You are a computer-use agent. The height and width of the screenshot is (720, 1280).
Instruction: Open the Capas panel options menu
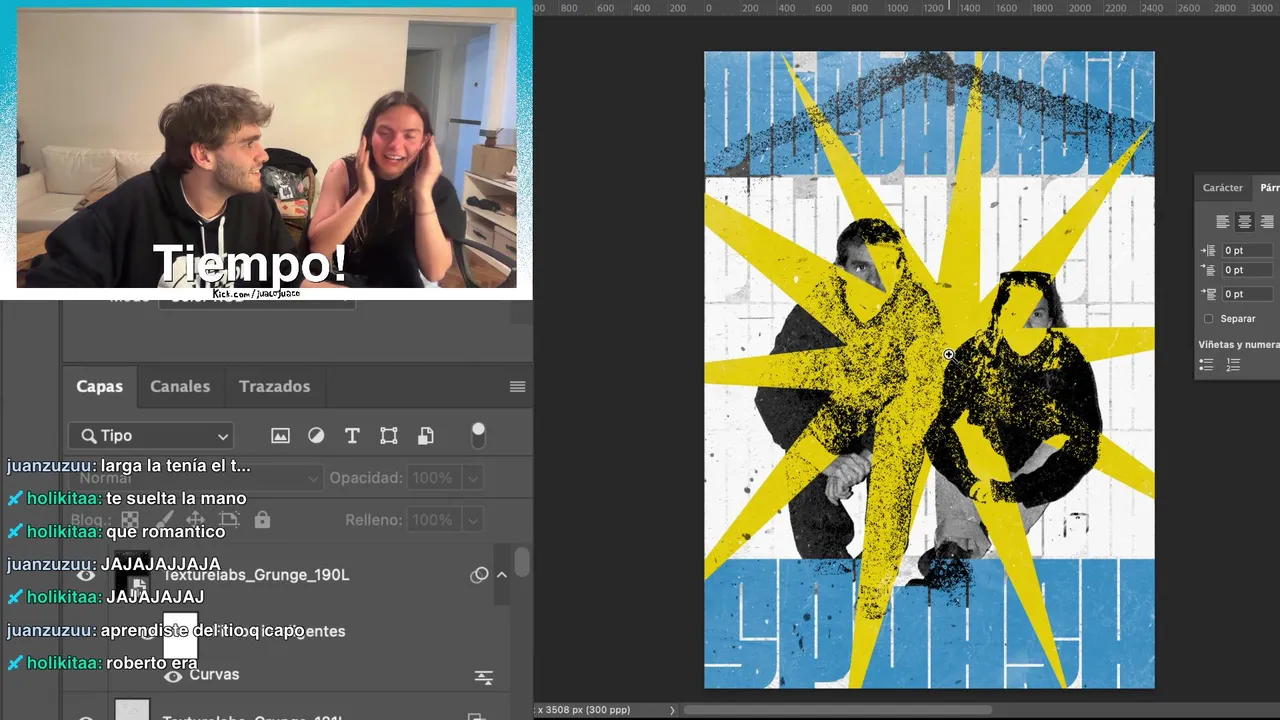[x=517, y=387]
